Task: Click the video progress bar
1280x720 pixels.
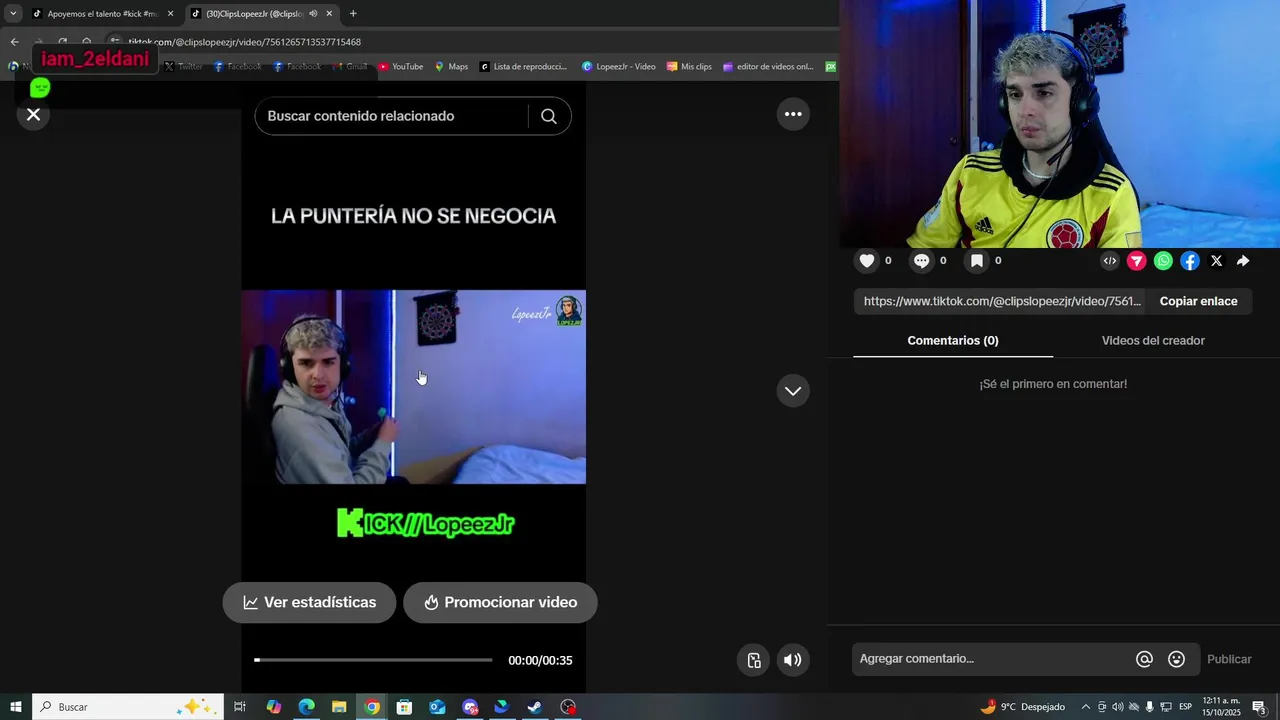Action: pyautogui.click(x=373, y=660)
